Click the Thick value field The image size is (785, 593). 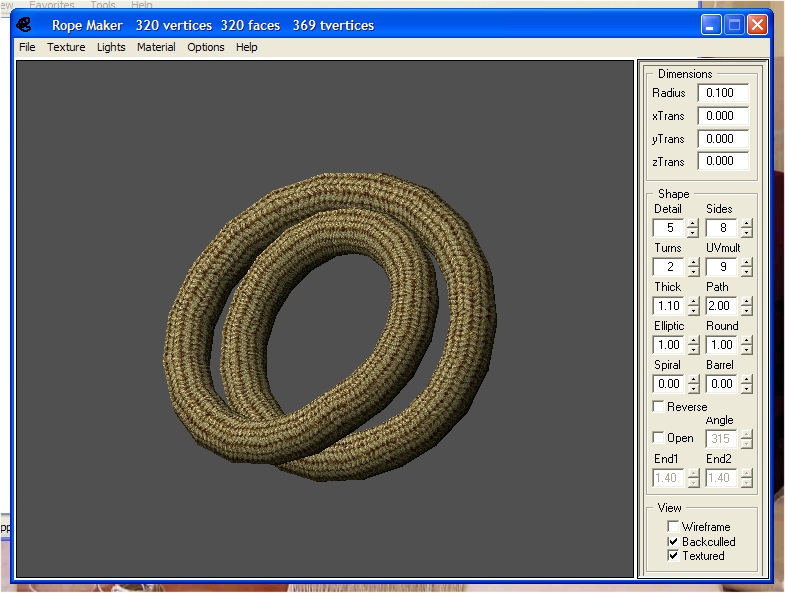(x=670, y=306)
